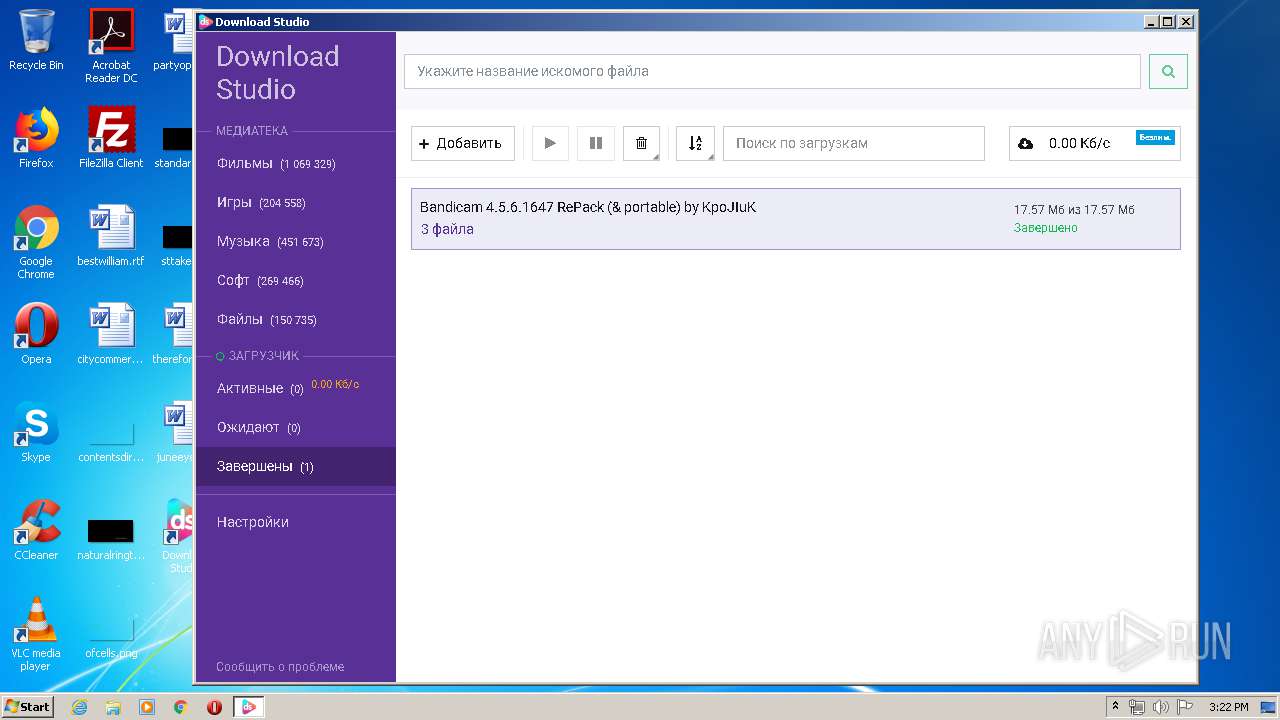This screenshot has width=1280, height=720.
Task: Open CCleaner desktop shortcut
Action: tap(36, 530)
